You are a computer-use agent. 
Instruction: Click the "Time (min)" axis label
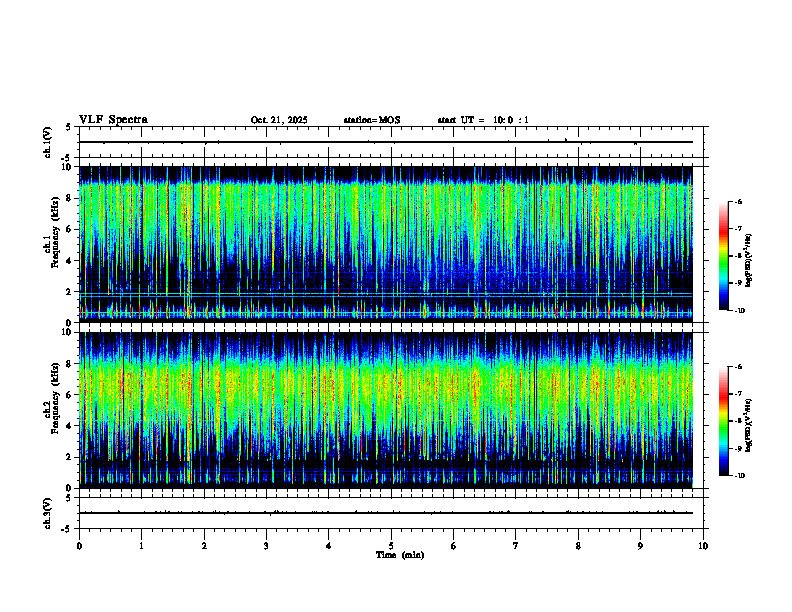(x=400, y=555)
